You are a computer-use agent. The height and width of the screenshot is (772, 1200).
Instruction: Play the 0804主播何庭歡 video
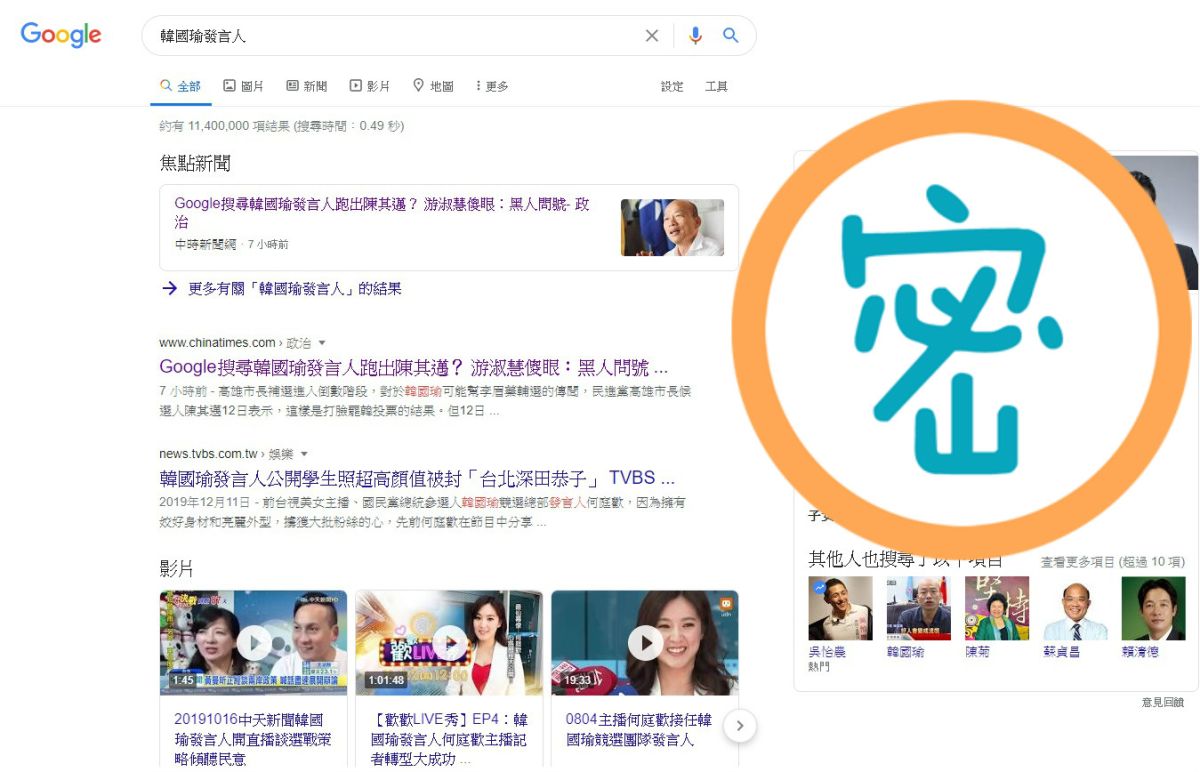click(645, 642)
